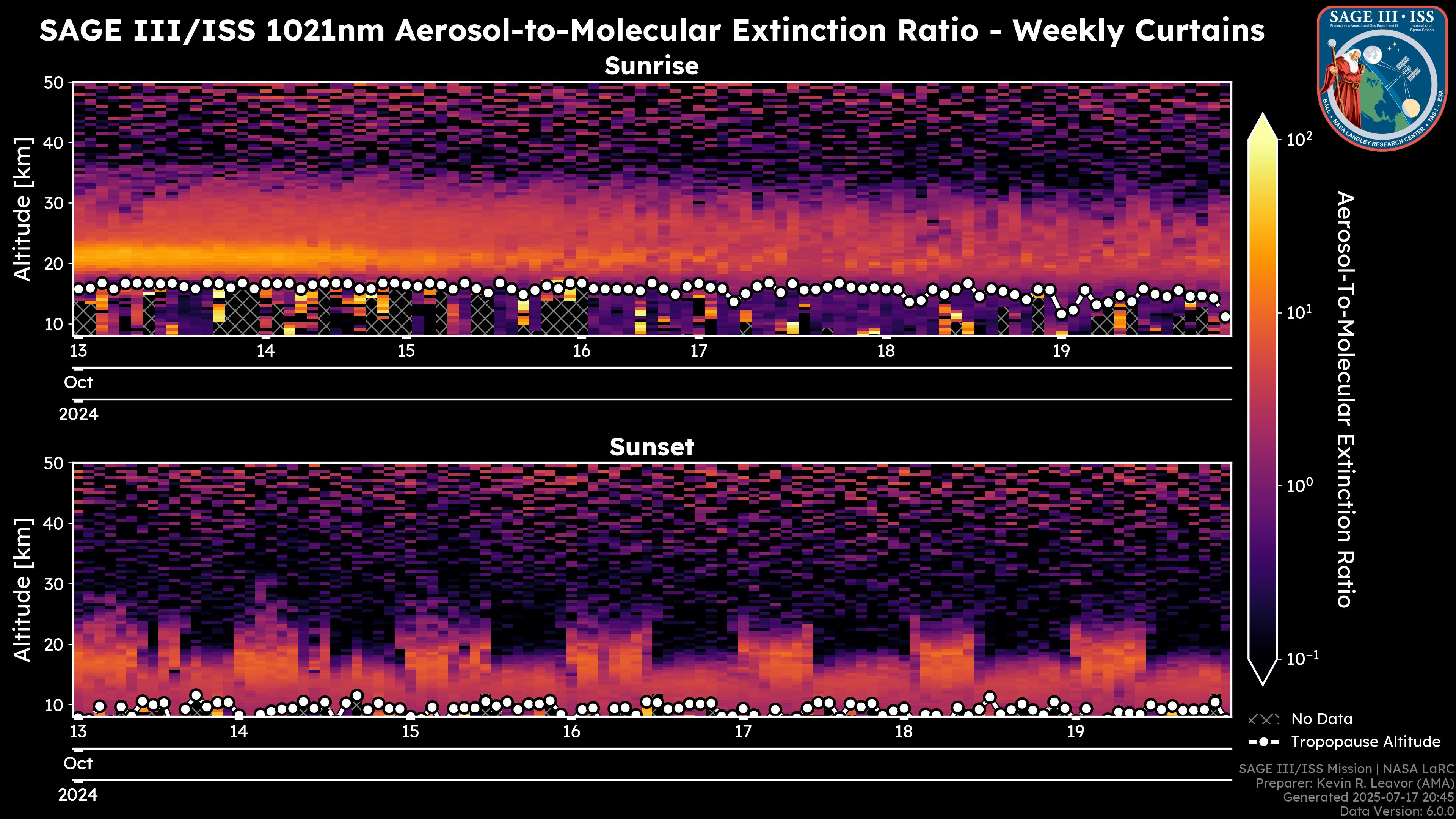
Task: Click the SAGE III ISS mission logo
Action: (1382, 78)
